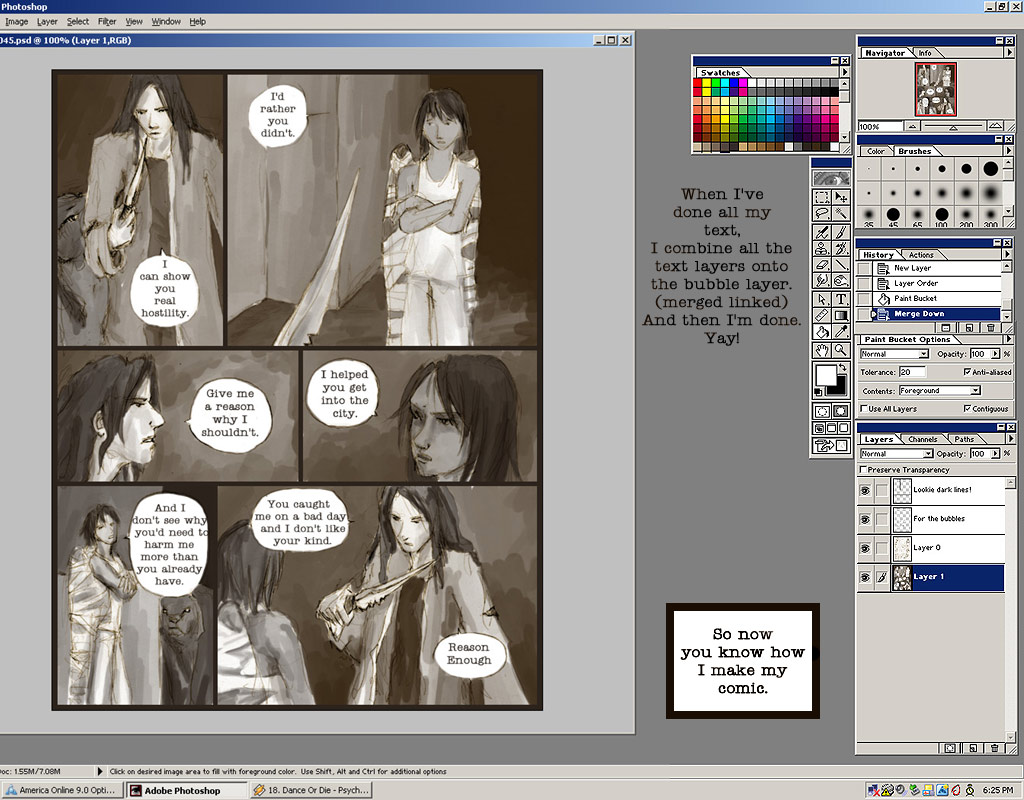Viewport: 1024px width, 800px height.
Task: Open the Contents Foreground dropdown
Action: click(x=939, y=391)
